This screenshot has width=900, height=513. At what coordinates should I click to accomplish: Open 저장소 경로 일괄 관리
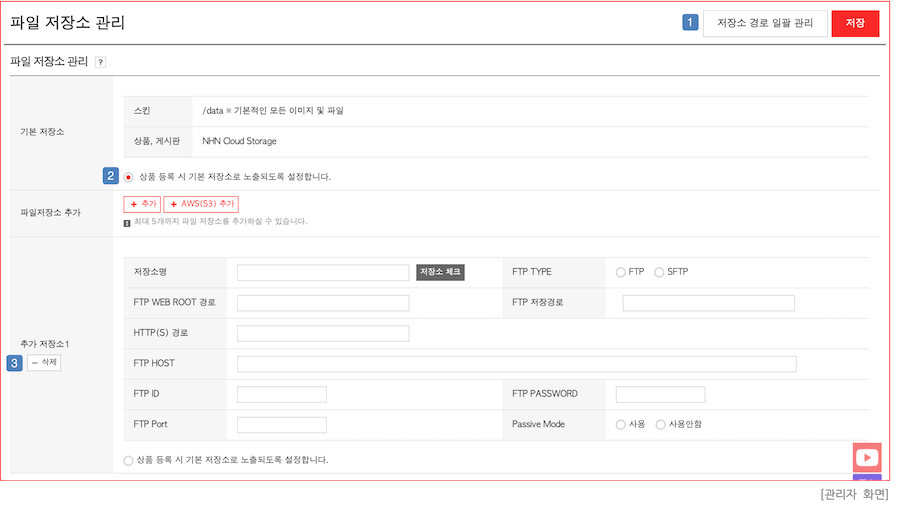pos(765,23)
